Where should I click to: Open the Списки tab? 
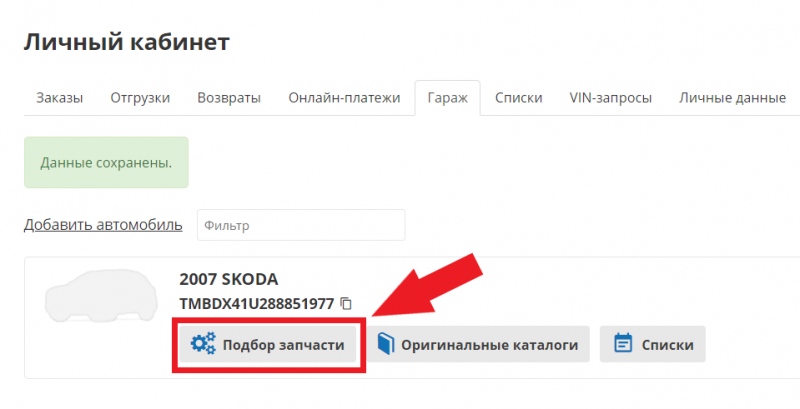click(x=518, y=98)
